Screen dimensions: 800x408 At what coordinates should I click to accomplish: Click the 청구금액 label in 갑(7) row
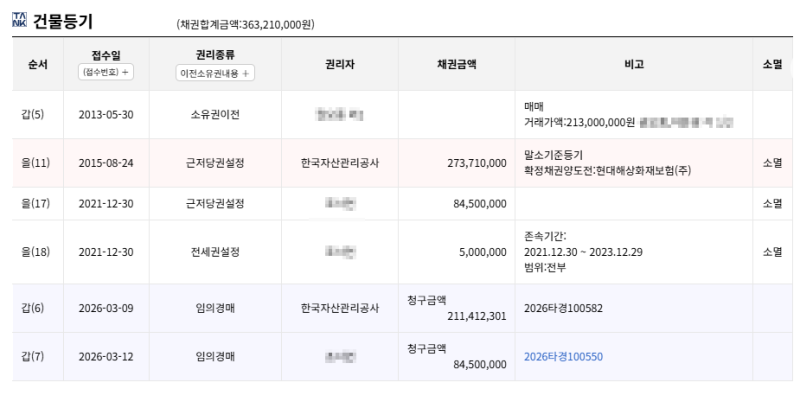pyautogui.click(x=427, y=349)
